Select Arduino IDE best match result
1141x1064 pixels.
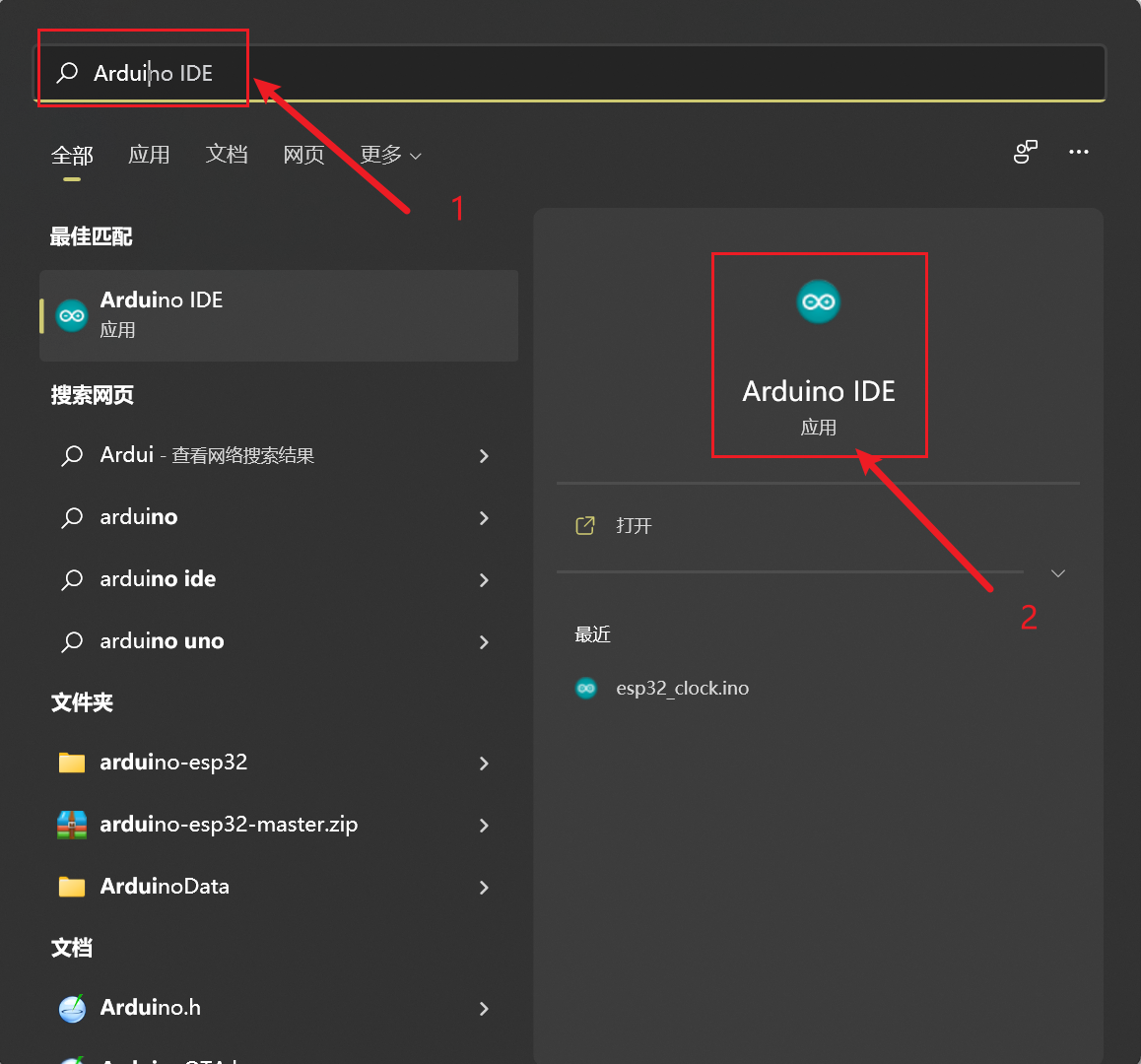tap(279, 315)
